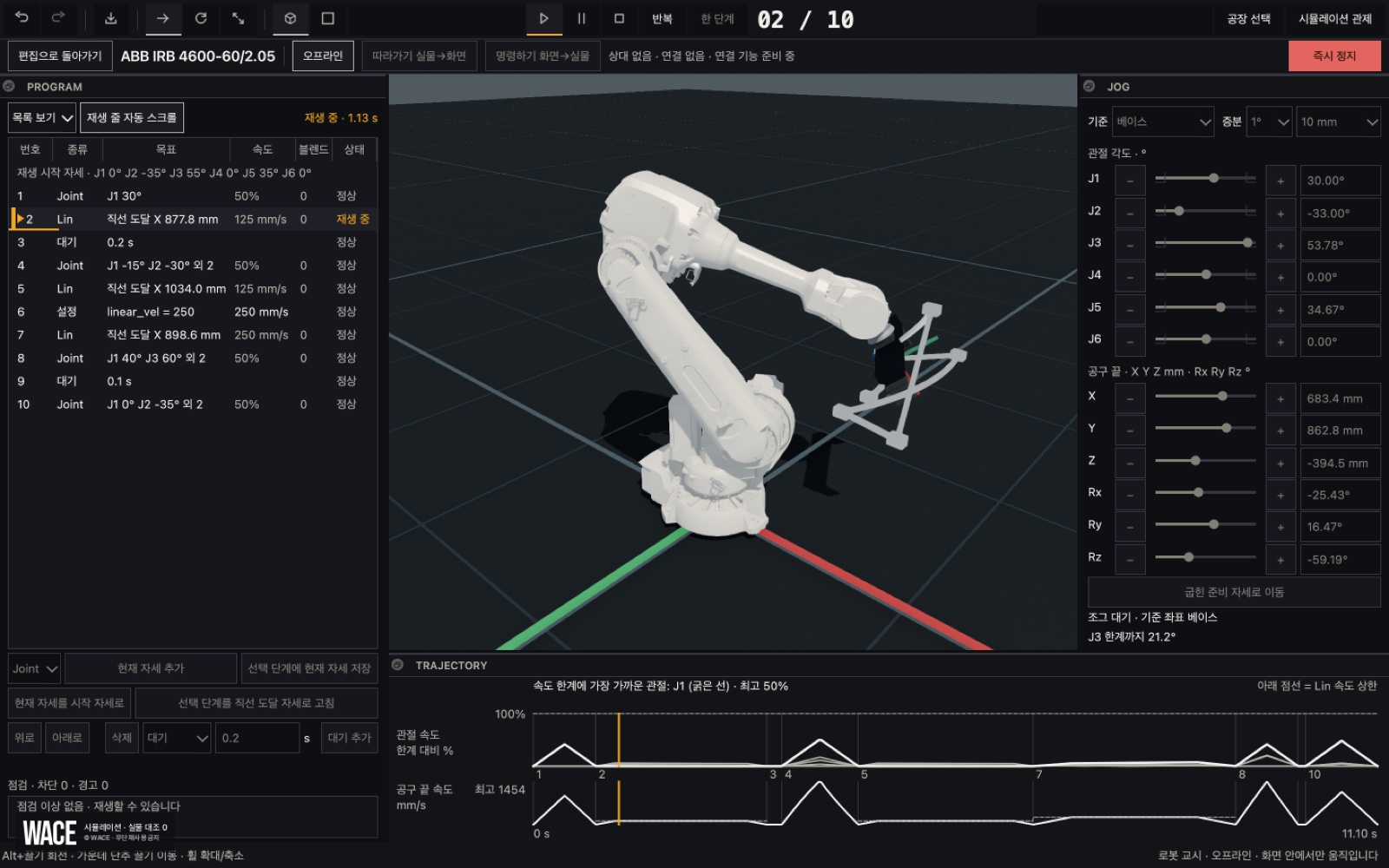This screenshot has width=1389, height=868.
Task: Increase tool X position with plus button
Action: 1280,398
